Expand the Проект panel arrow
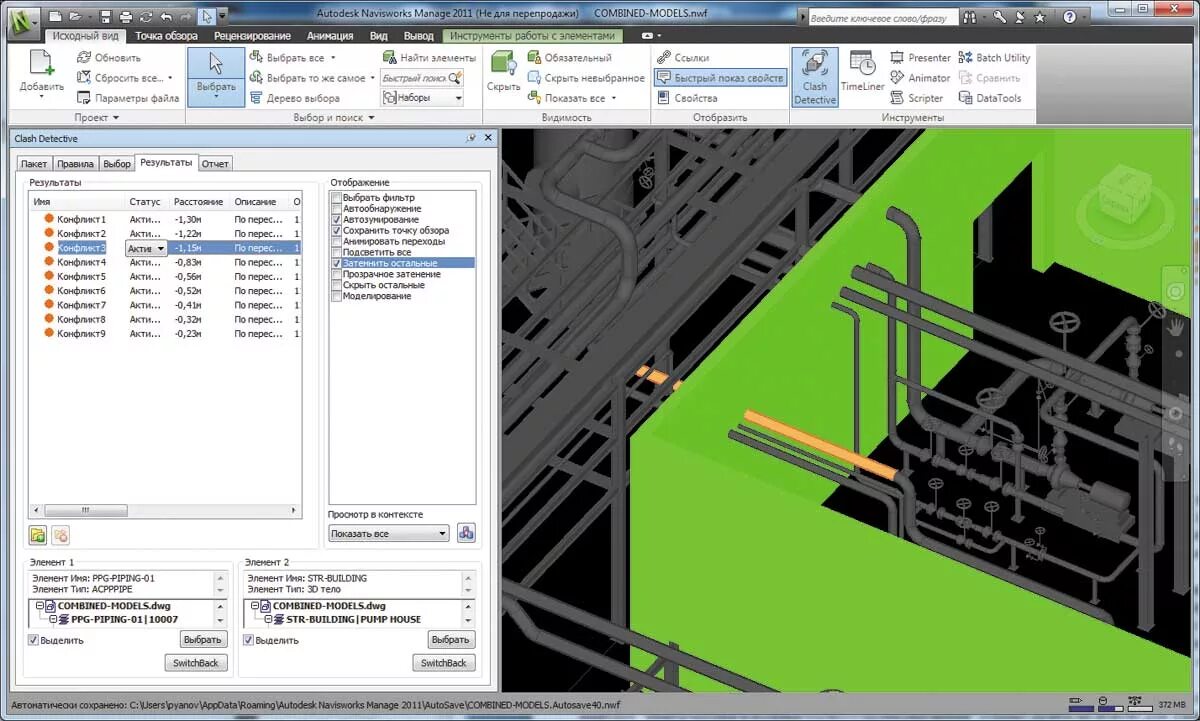This screenshot has width=1200, height=721. pyautogui.click(x=116, y=118)
